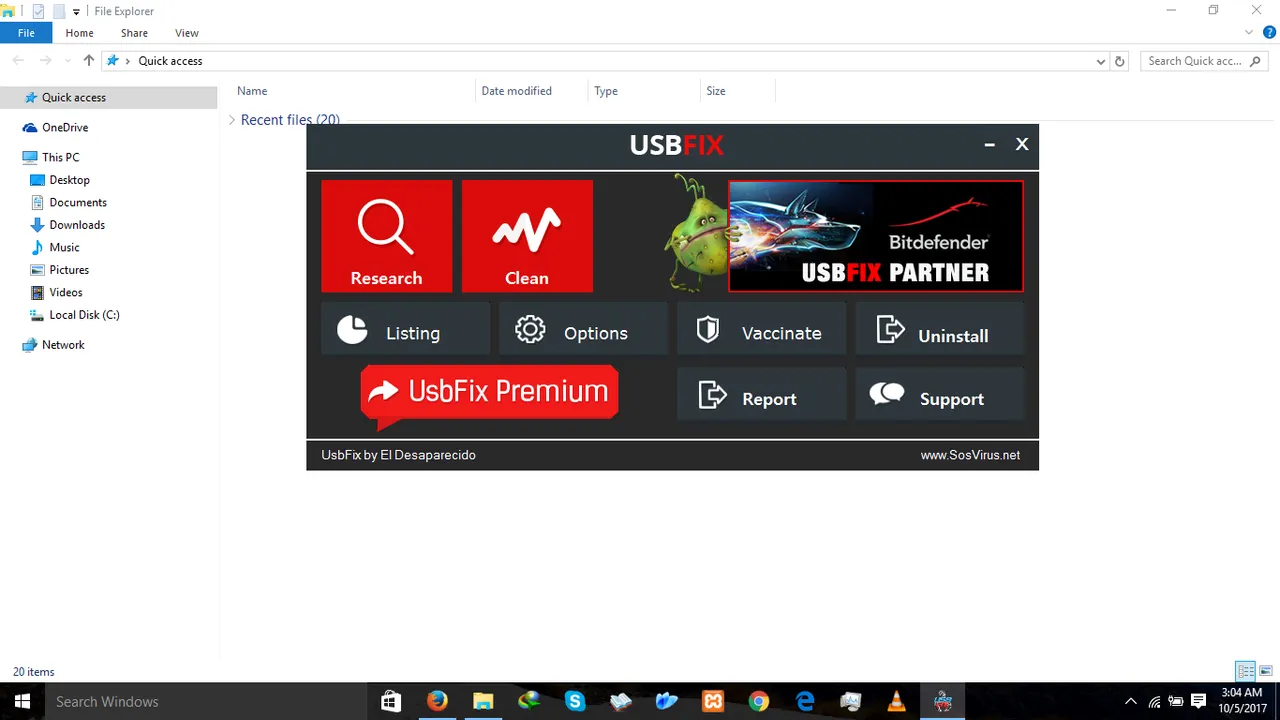Open the Report button in UsbFix

coord(761,395)
